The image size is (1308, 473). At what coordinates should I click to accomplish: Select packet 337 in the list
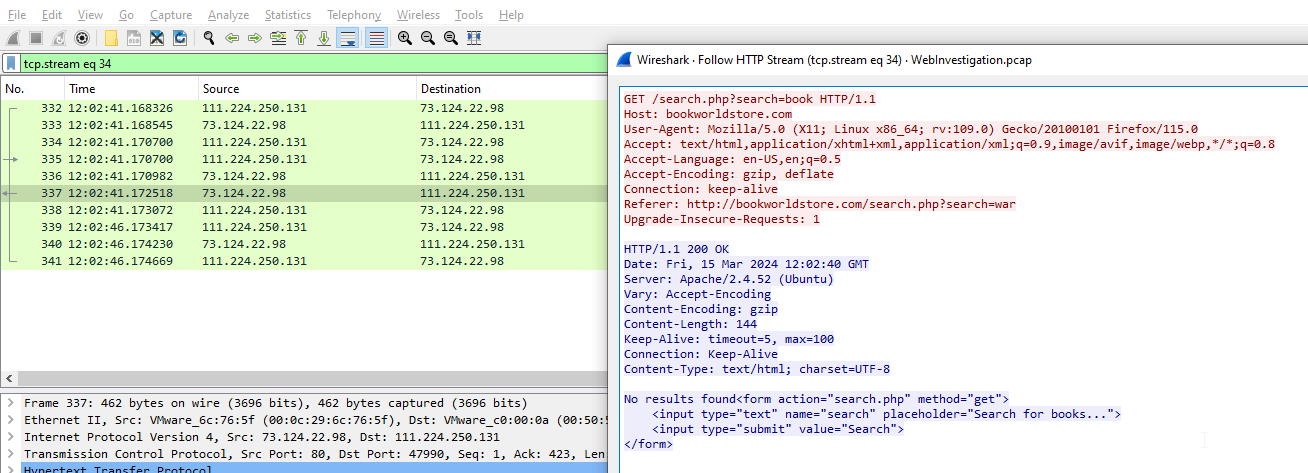coord(305,193)
